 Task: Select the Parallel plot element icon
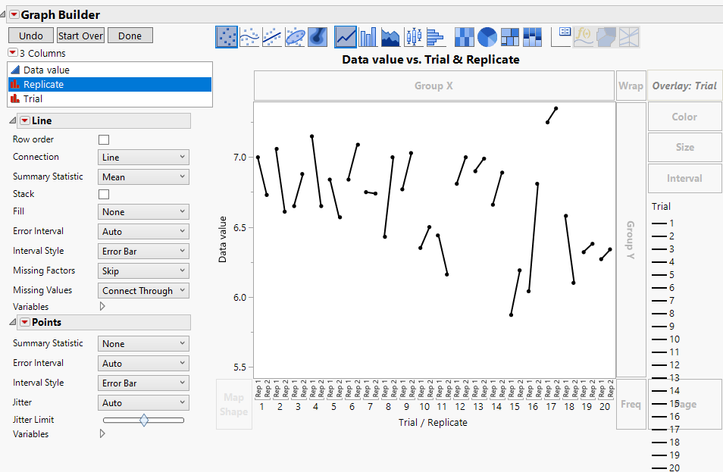coord(629,37)
